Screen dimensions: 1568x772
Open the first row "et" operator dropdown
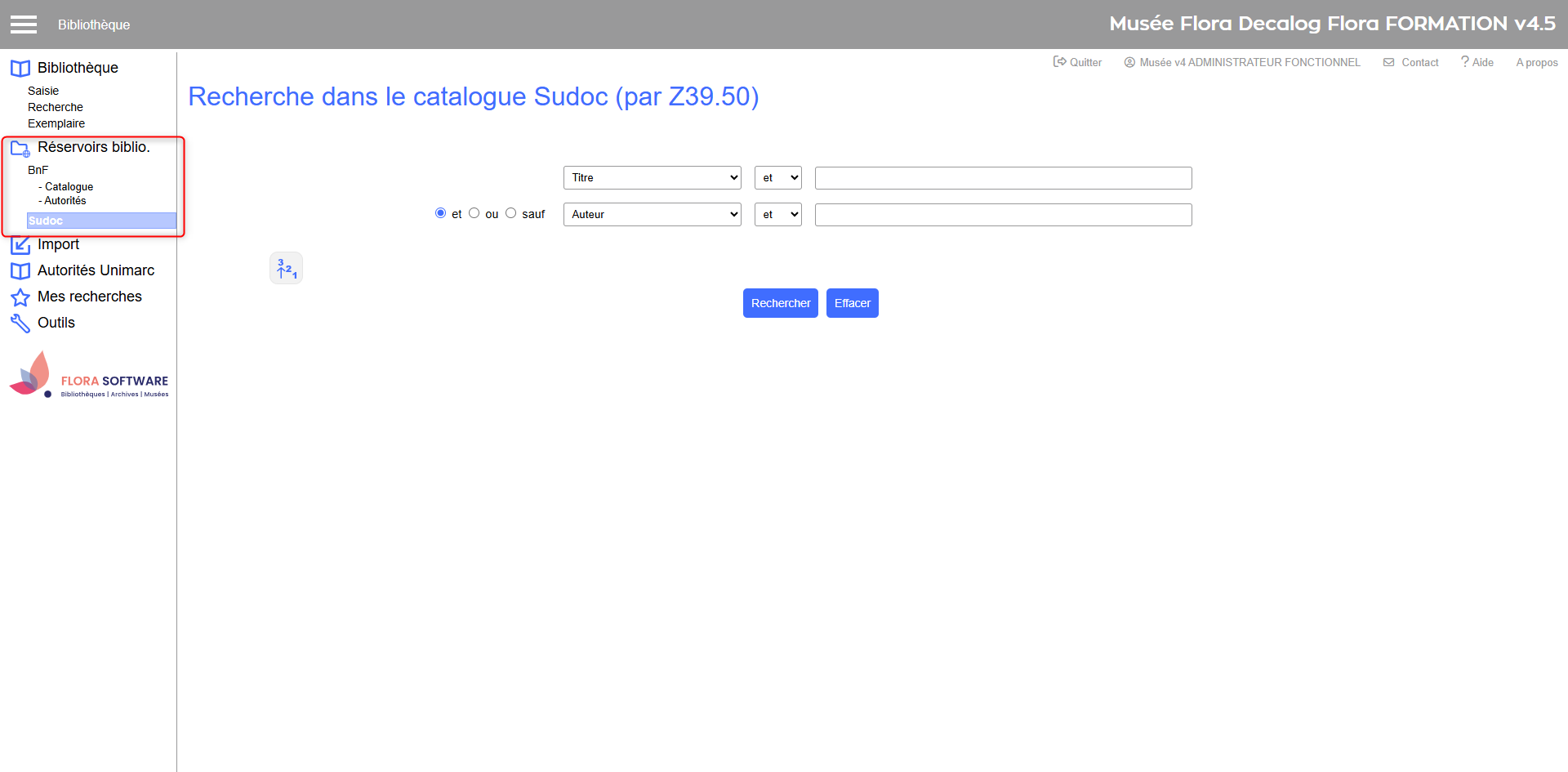[x=777, y=178]
